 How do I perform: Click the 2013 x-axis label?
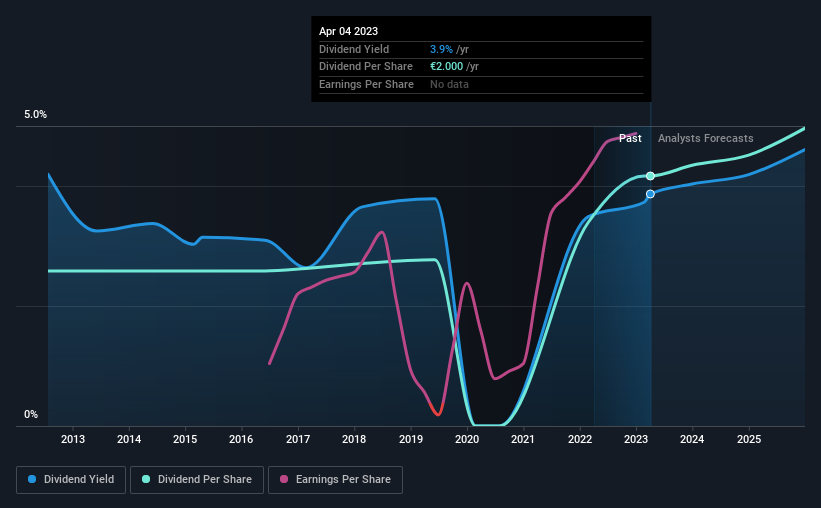tap(73, 439)
